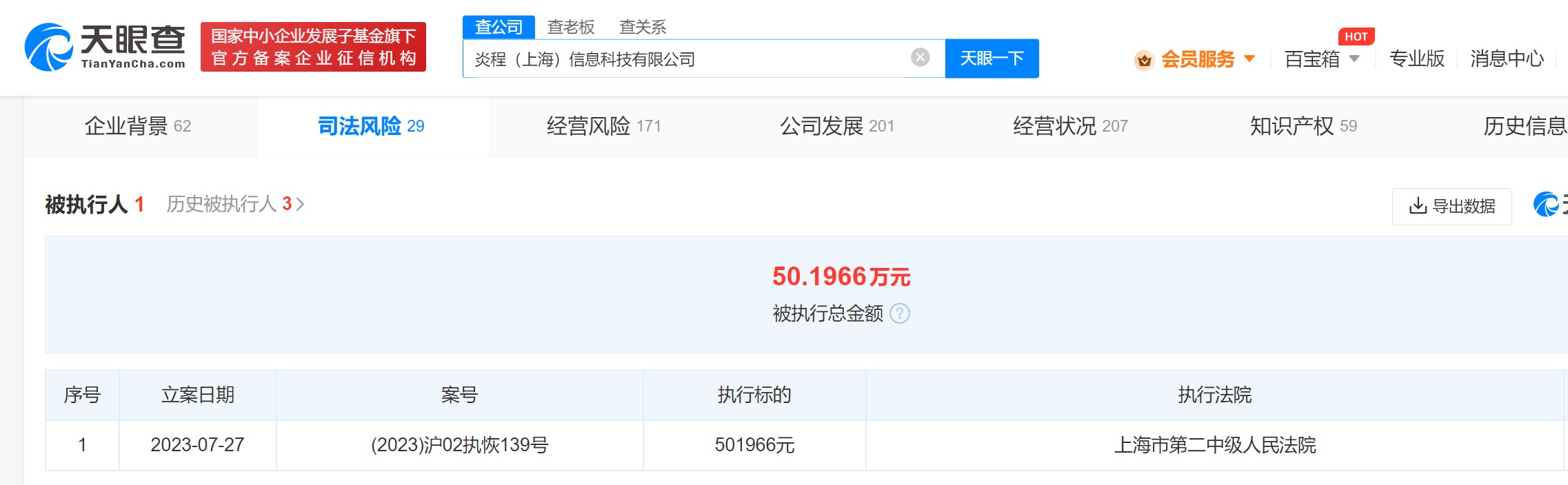Switch to the 查老板 search tab
1568x485 pixels.
(x=571, y=27)
